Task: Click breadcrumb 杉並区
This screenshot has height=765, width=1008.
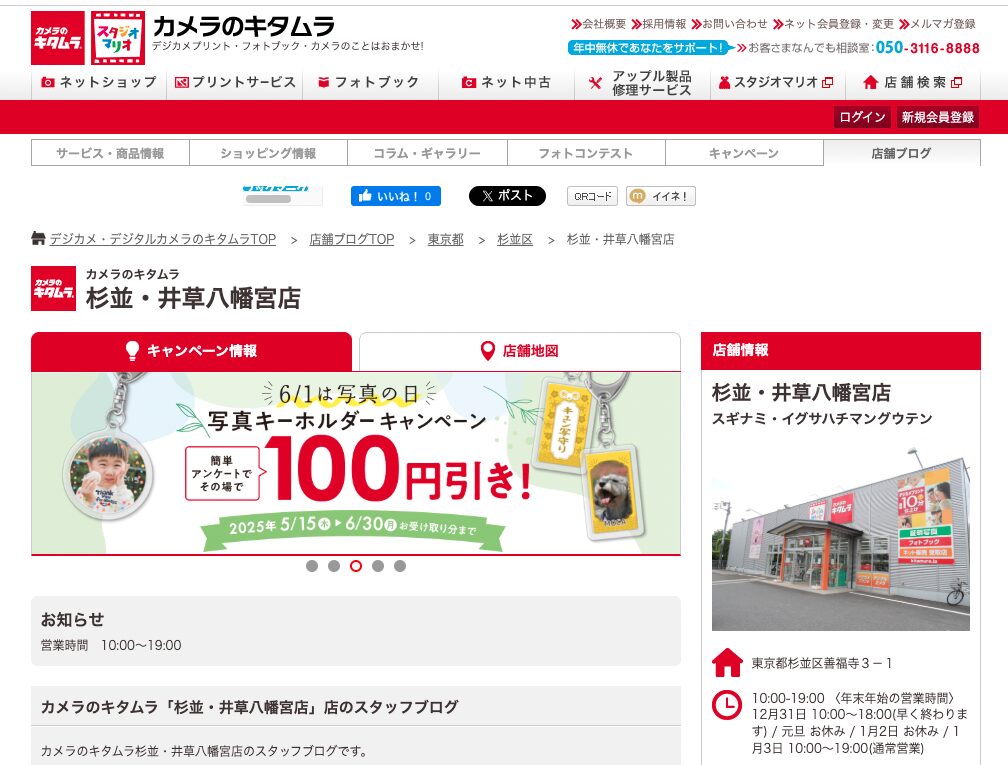Action: [x=515, y=239]
